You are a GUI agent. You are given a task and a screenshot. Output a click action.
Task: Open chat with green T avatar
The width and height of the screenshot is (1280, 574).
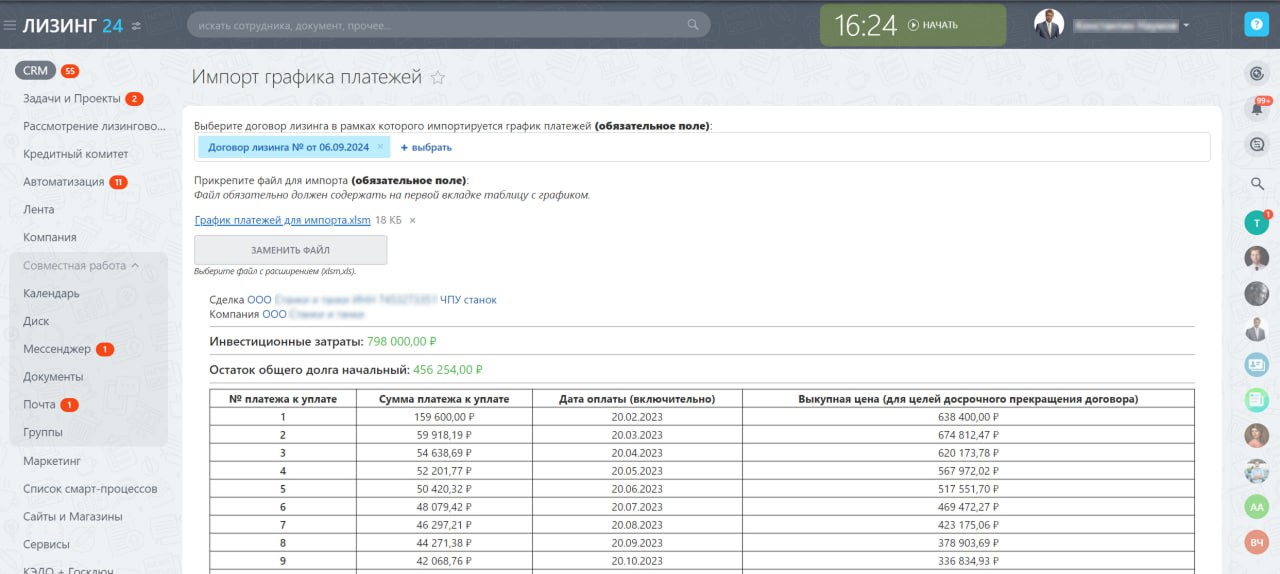click(x=1256, y=223)
